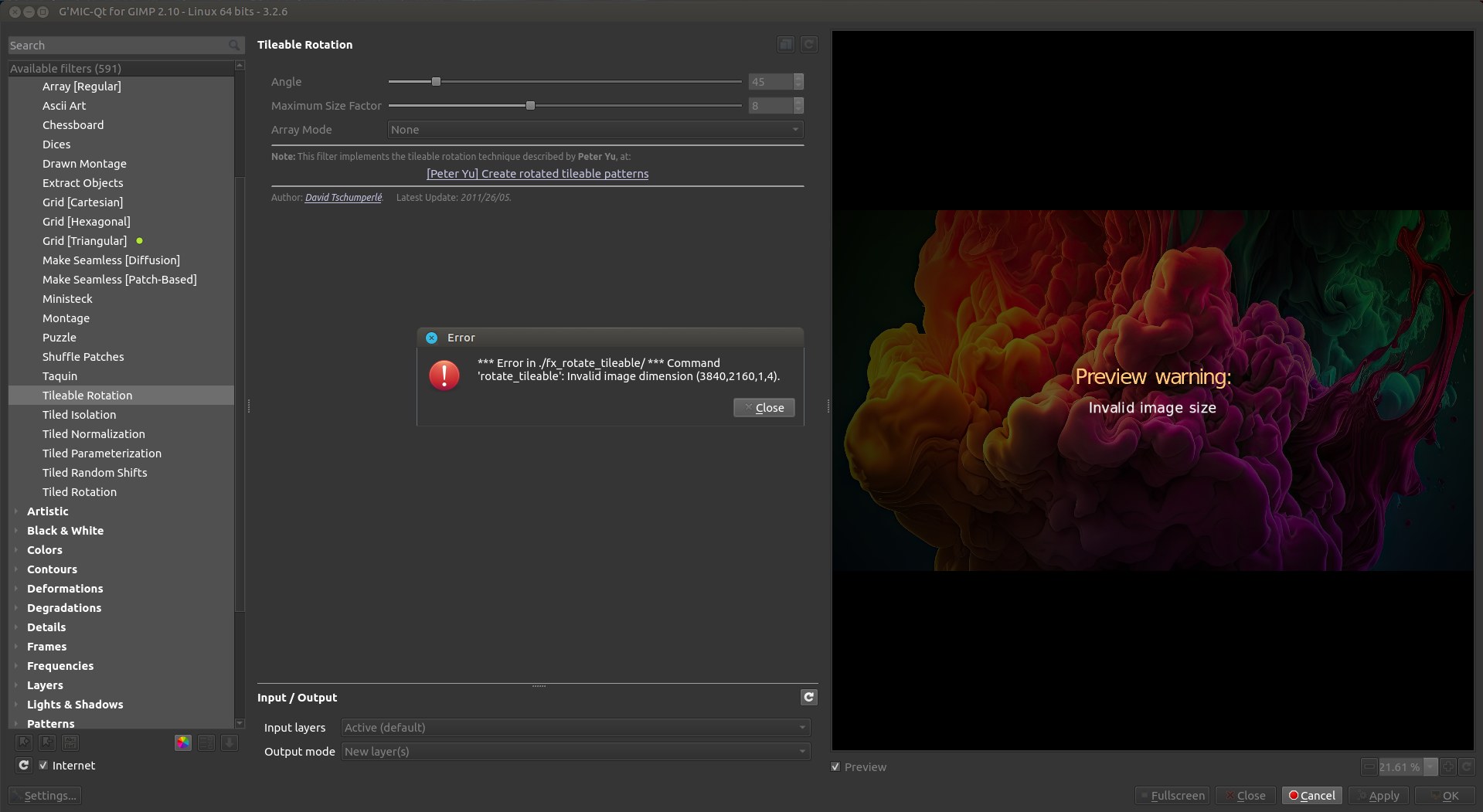Click the Rename fave Abc icon
The image size is (1483, 812).
pos(70,742)
